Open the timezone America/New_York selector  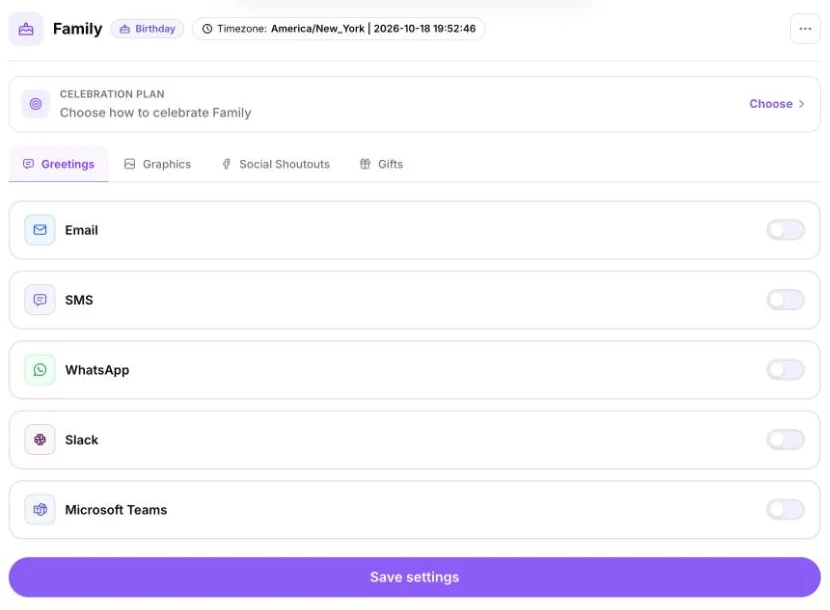[x=339, y=29]
